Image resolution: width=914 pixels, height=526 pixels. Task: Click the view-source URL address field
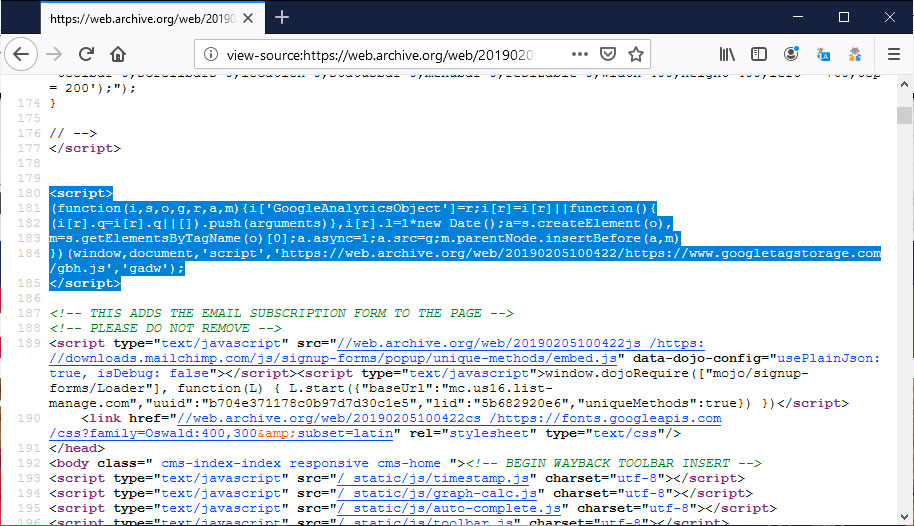[x=380, y=55]
